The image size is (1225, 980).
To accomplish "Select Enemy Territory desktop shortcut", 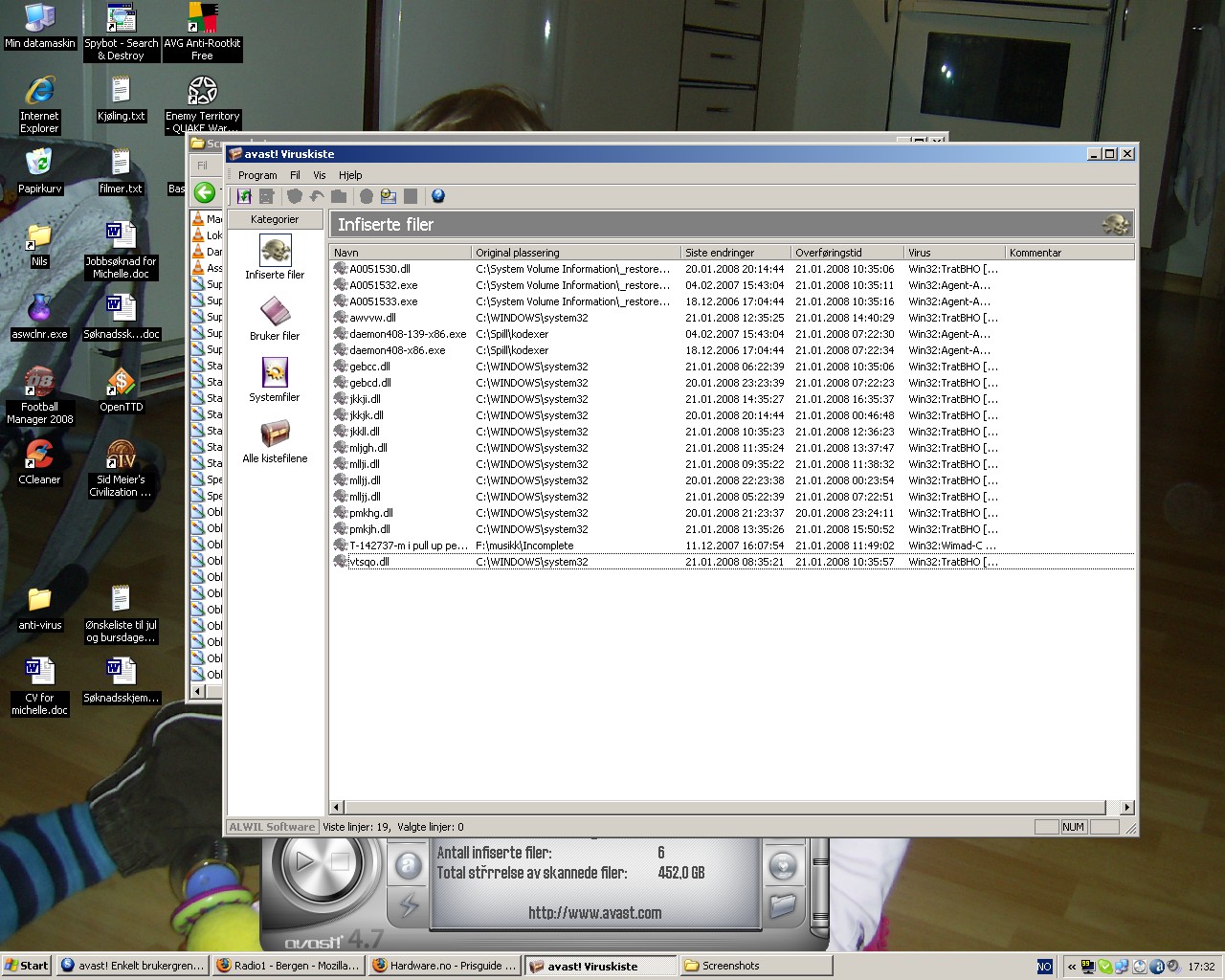I will click(x=202, y=105).
